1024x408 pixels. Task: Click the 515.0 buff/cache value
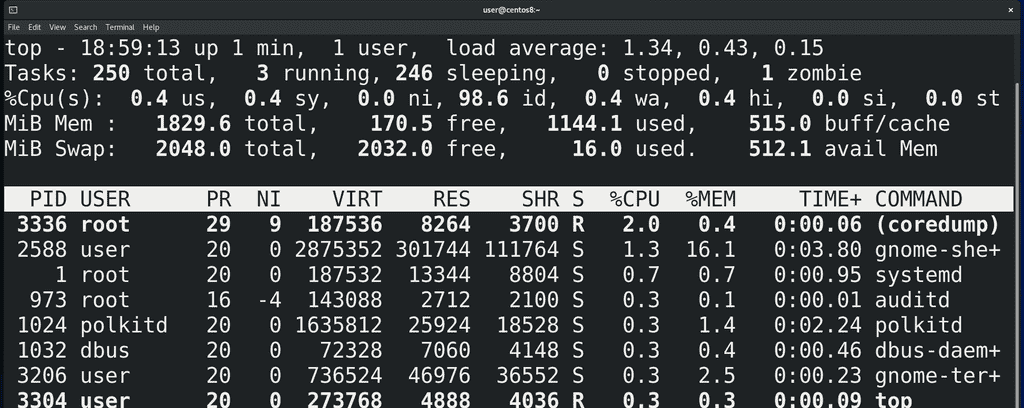coord(780,123)
